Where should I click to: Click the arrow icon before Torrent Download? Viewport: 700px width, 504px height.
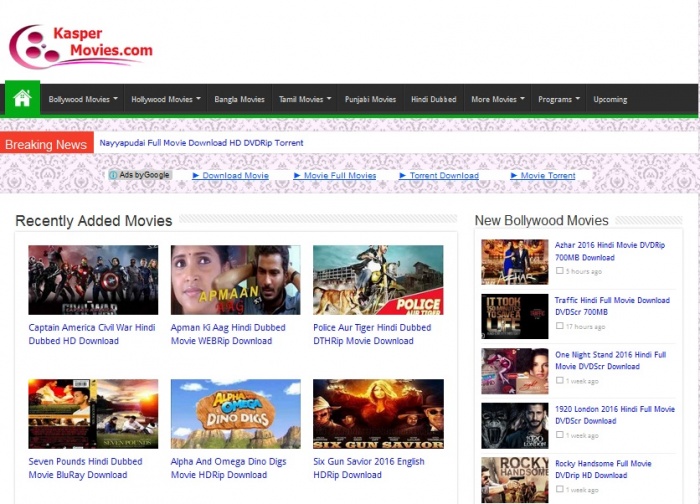click(403, 175)
